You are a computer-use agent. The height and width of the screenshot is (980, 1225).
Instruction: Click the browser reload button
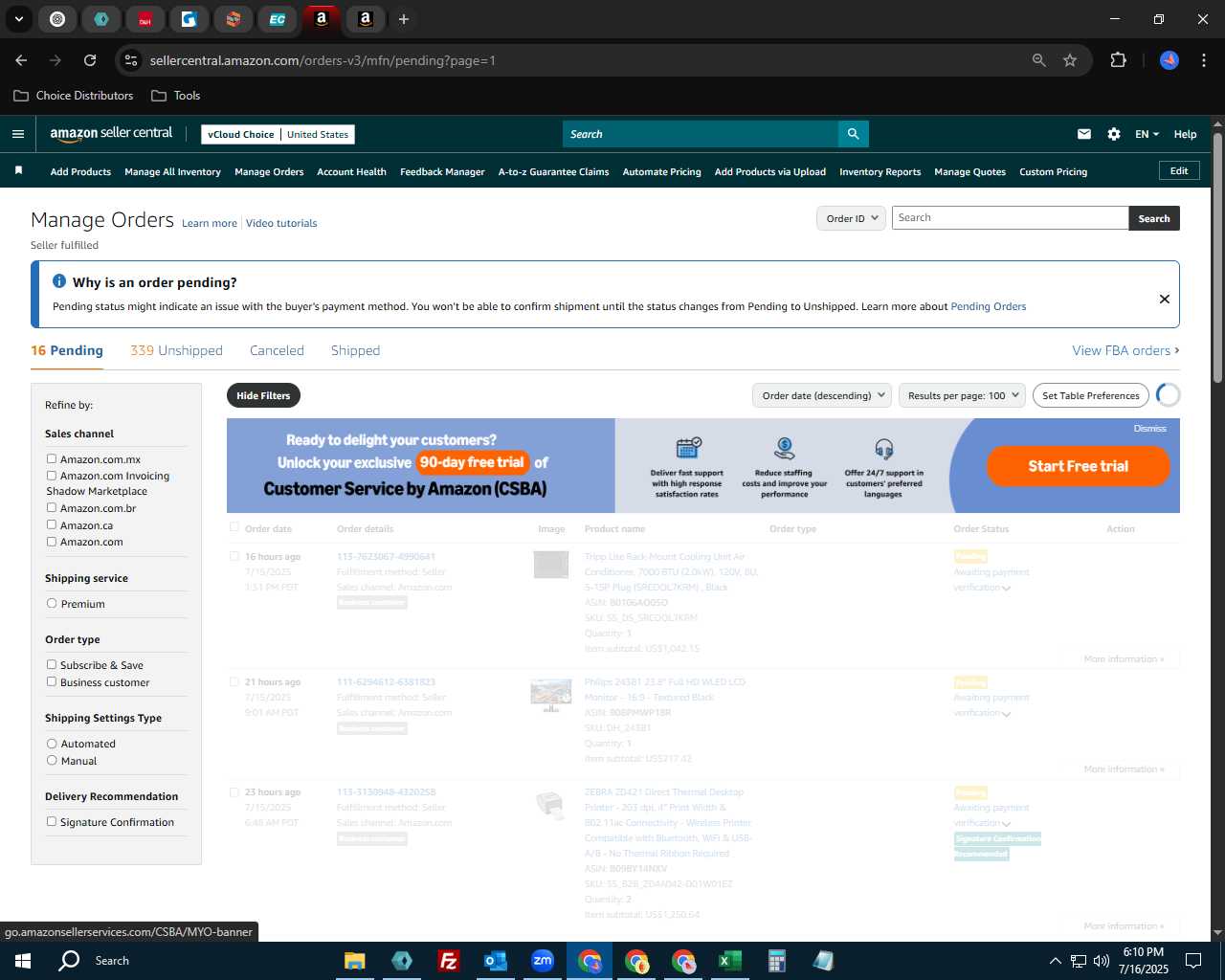click(x=90, y=60)
